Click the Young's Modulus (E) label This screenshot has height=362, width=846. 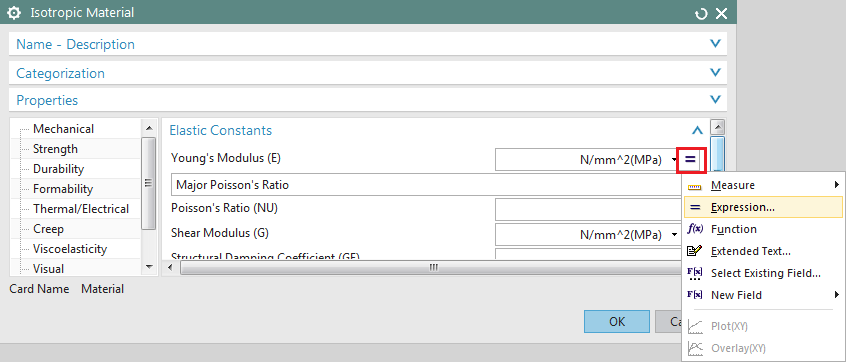click(x=226, y=158)
